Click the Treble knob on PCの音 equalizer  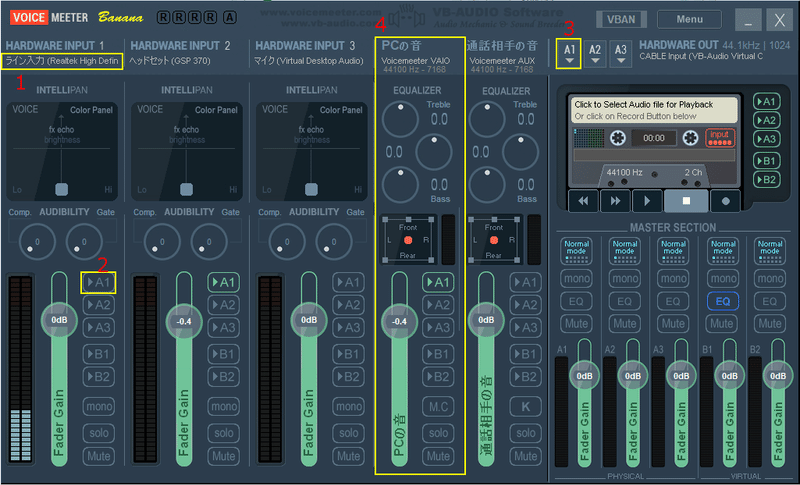pos(400,119)
